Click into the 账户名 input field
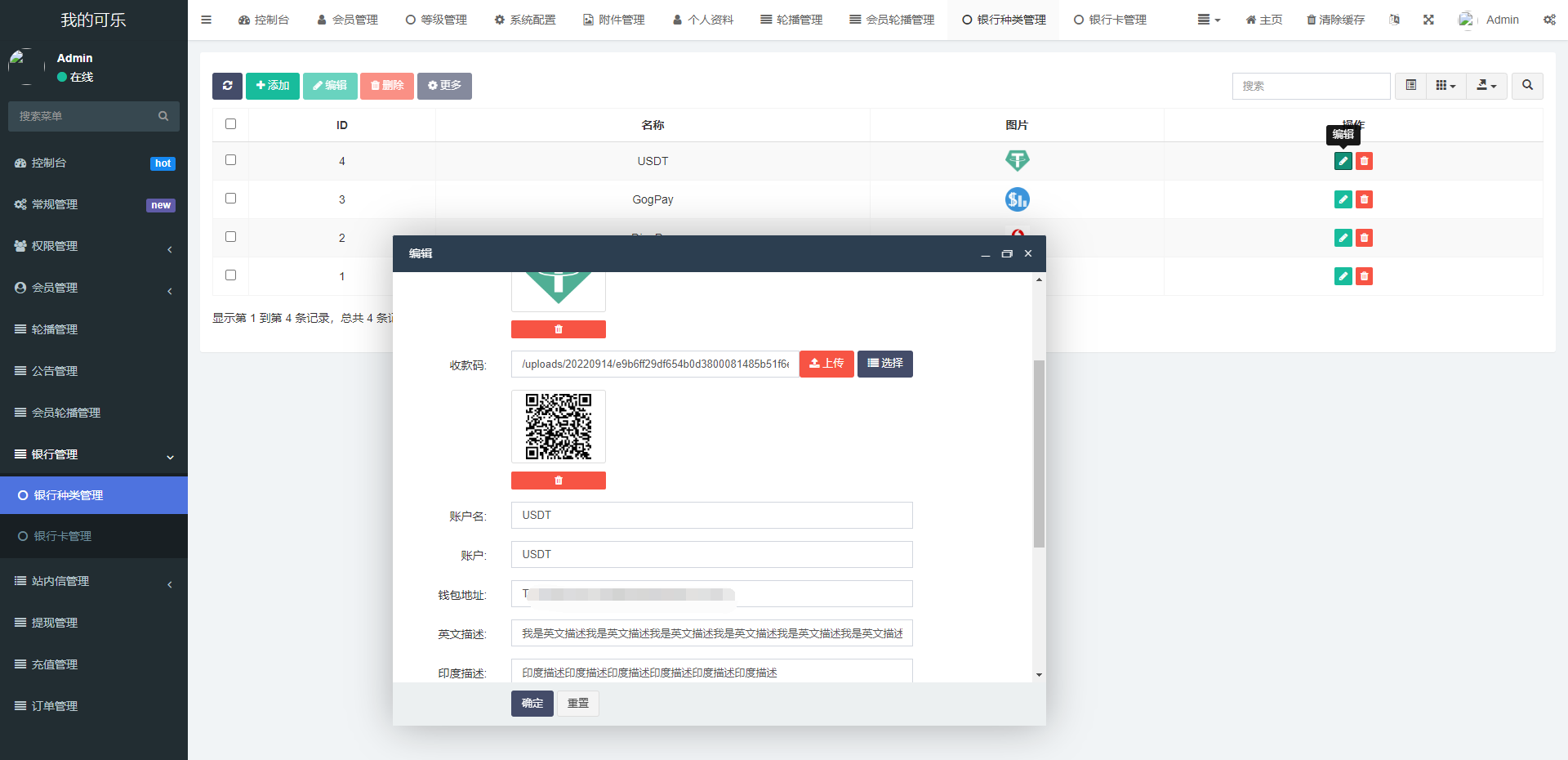The width and height of the screenshot is (1568, 760). pyautogui.click(x=711, y=516)
